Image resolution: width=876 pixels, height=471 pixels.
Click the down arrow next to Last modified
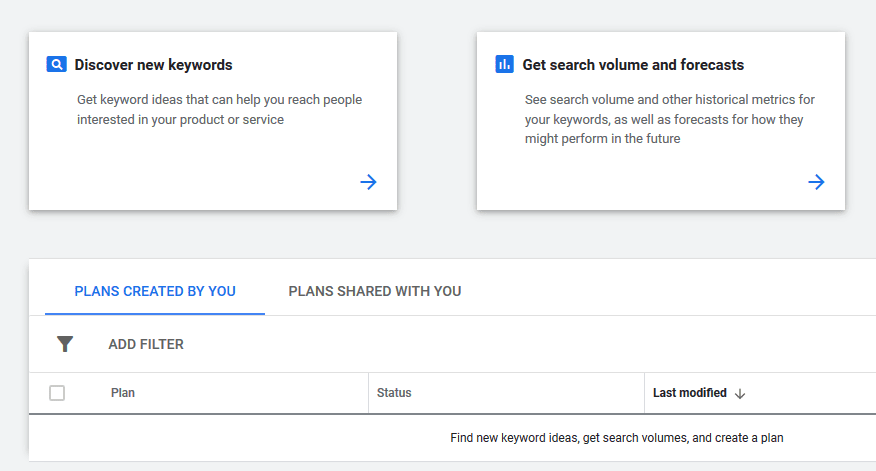click(740, 393)
